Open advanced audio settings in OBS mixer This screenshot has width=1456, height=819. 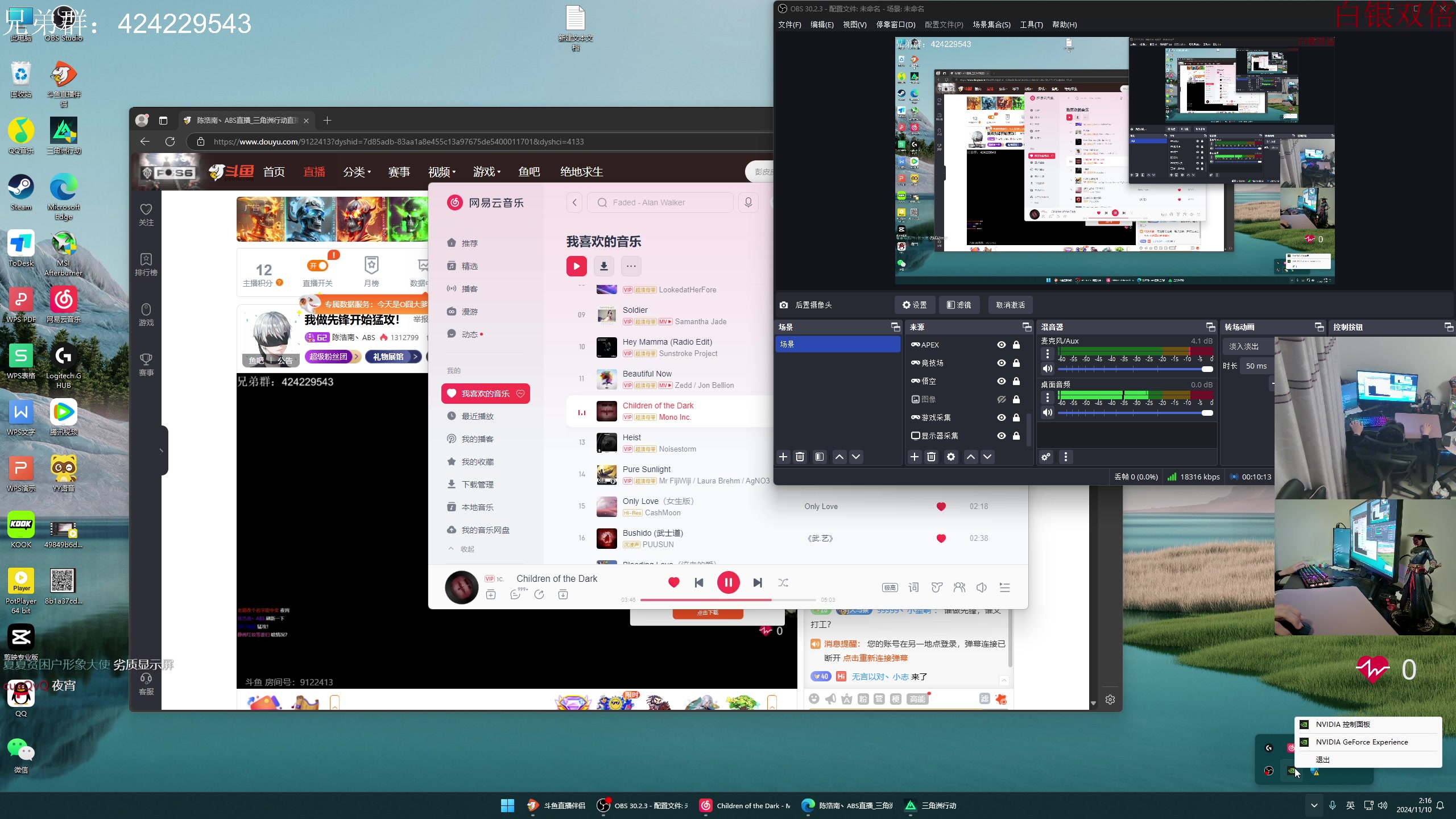click(1046, 457)
